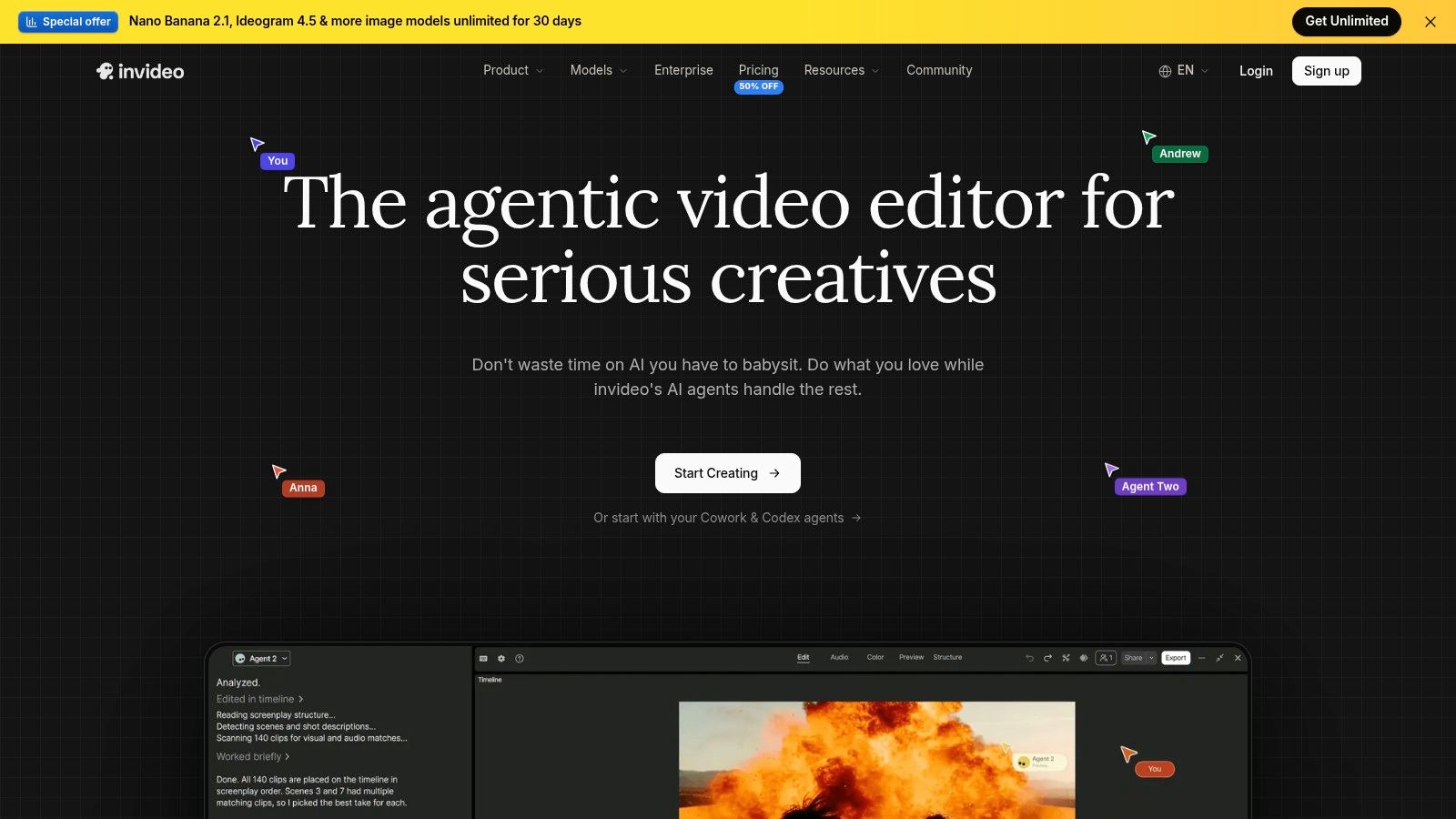Click the redo icon in editor toolbar
1456x819 pixels.
point(1047,658)
